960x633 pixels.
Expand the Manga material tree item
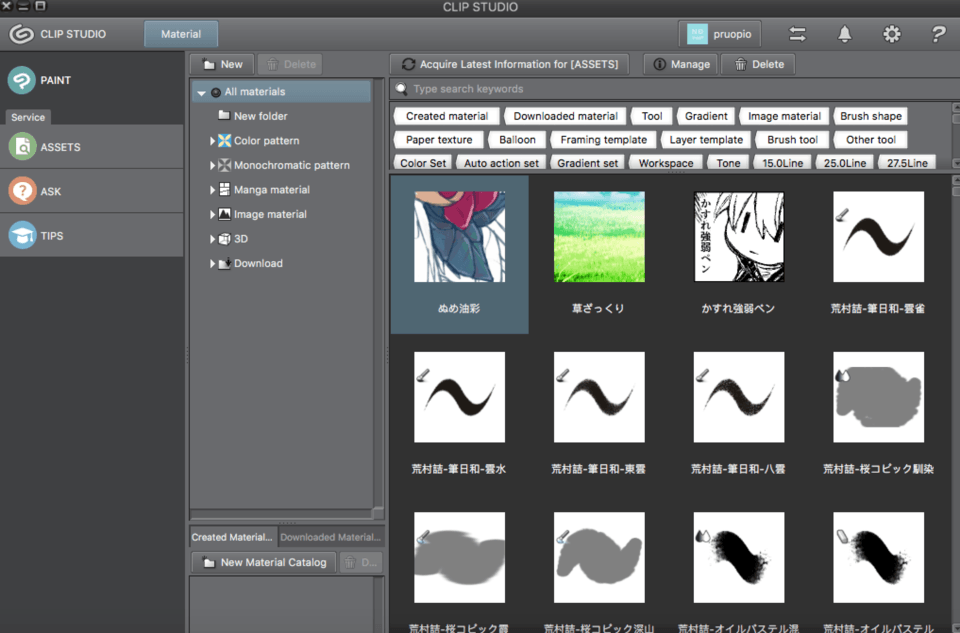click(212, 189)
